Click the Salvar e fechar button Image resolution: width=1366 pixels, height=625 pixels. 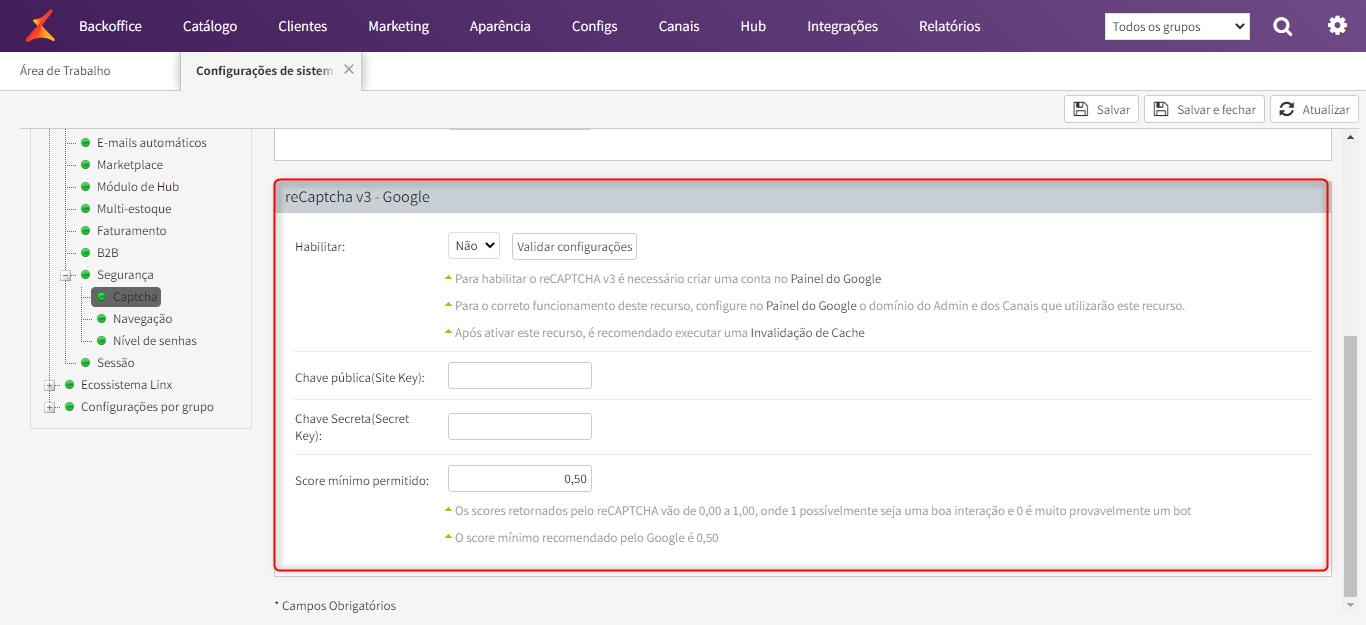click(x=1205, y=109)
